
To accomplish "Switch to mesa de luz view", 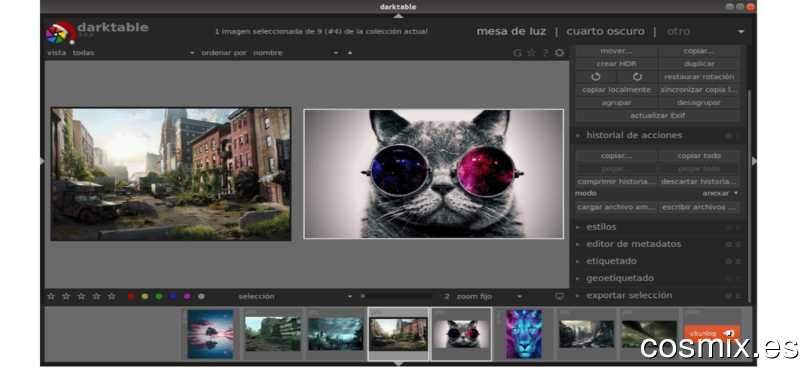I will pyautogui.click(x=511, y=32).
